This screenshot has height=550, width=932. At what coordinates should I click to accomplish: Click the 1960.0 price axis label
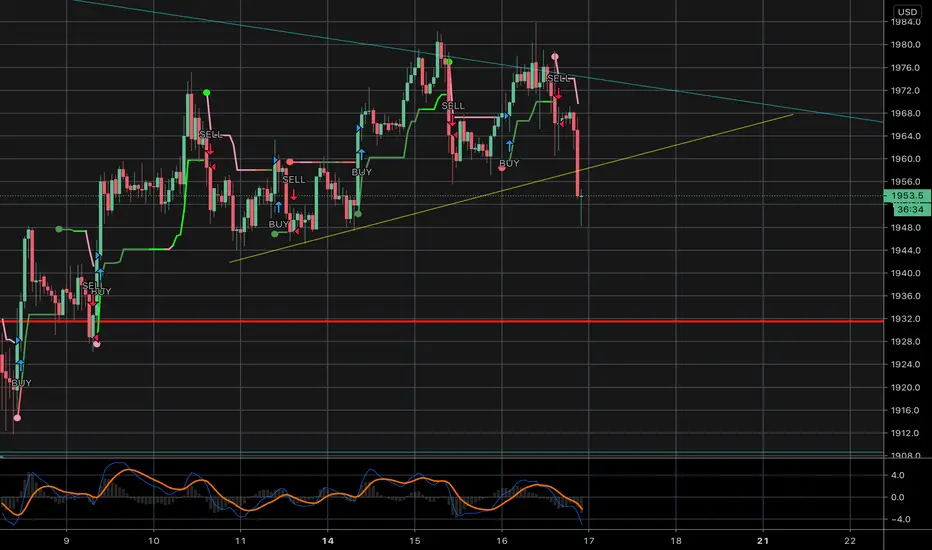pyautogui.click(x=905, y=159)
